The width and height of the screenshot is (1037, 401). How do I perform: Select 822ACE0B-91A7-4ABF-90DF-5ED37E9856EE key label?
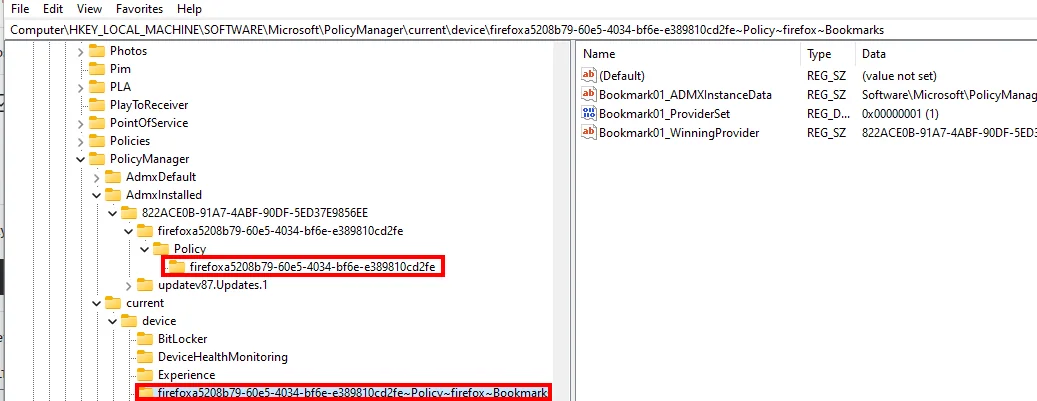point(255,213)
